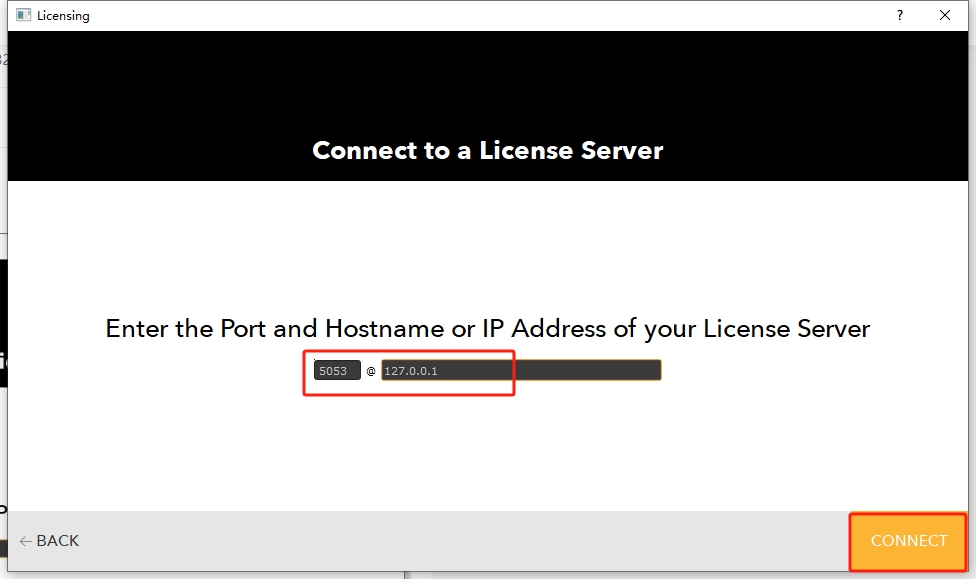Click the left arrow beside BACK
The width and height of the screenshot is (976, 579).
pos(25,541)
